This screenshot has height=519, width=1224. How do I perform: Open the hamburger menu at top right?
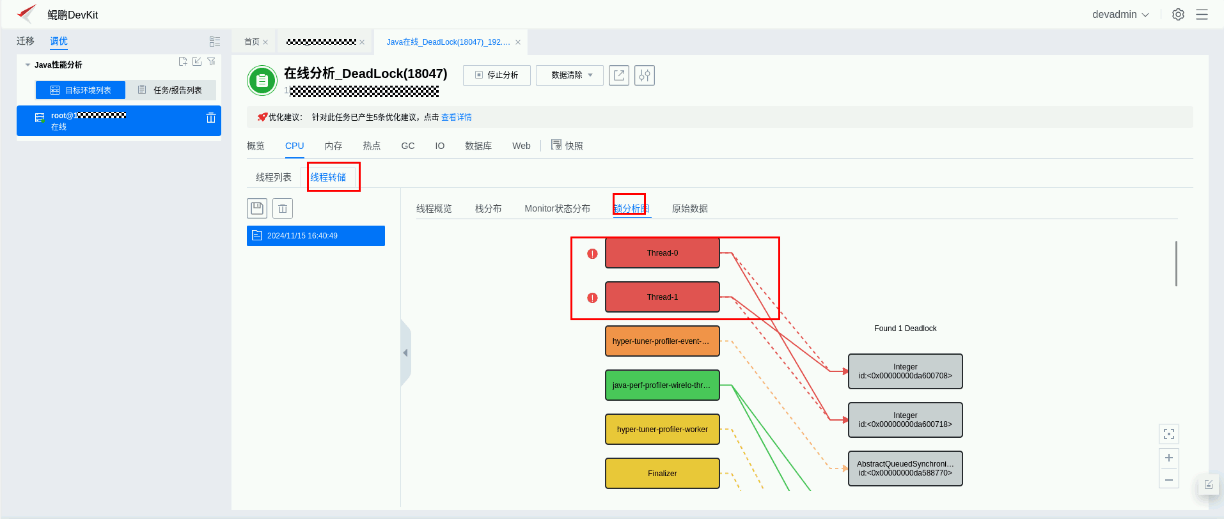point(1202,14)
